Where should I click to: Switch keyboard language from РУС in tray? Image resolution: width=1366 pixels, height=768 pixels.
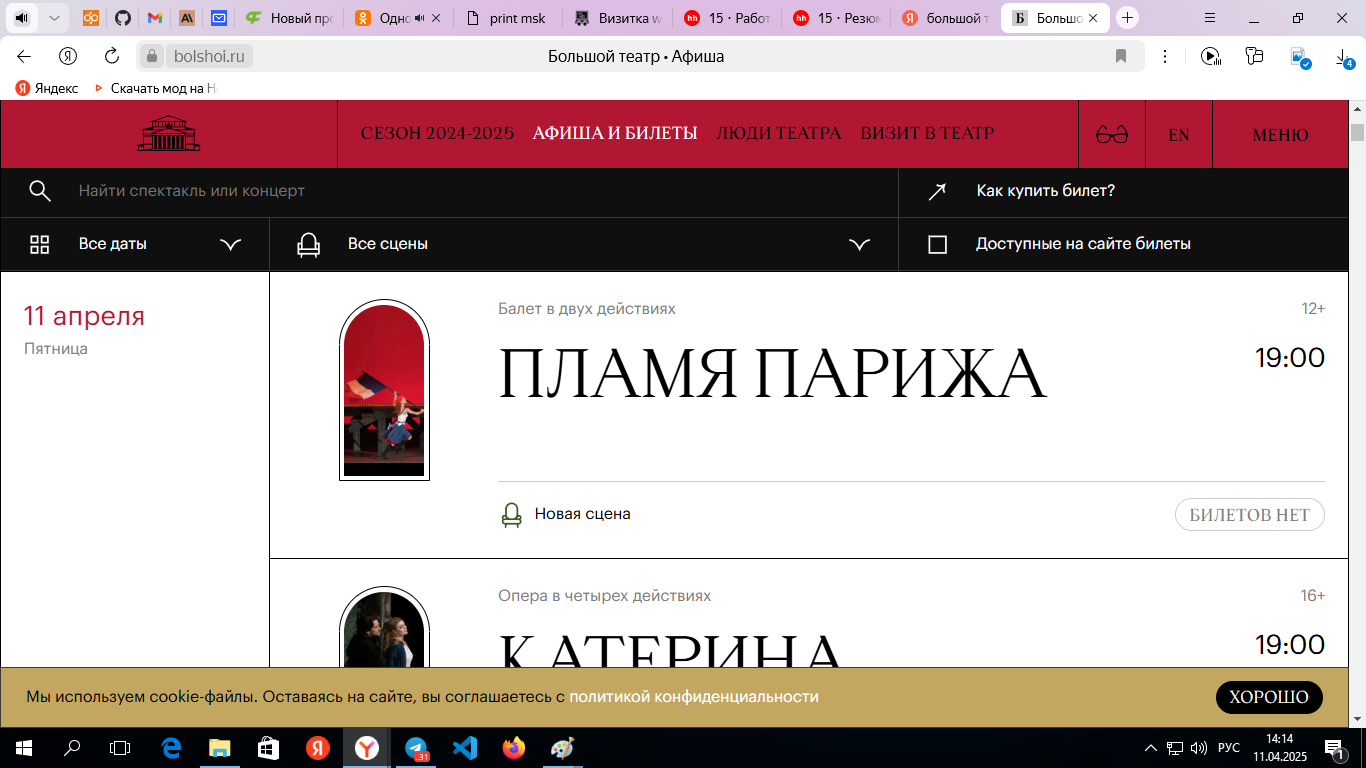(x=1229, y=748)
